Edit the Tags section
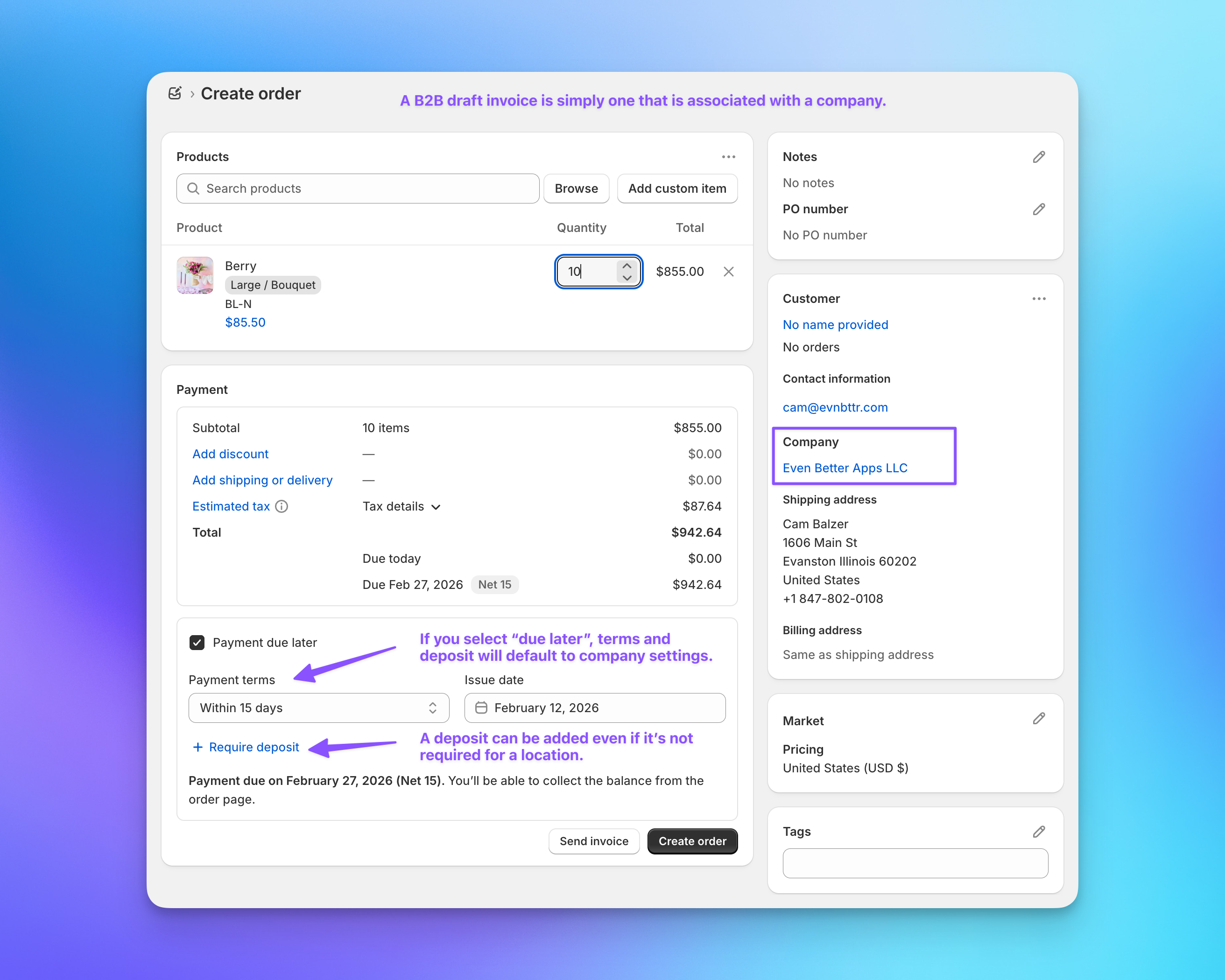This screenshot has height=980, width=1225. point(1039,831)
